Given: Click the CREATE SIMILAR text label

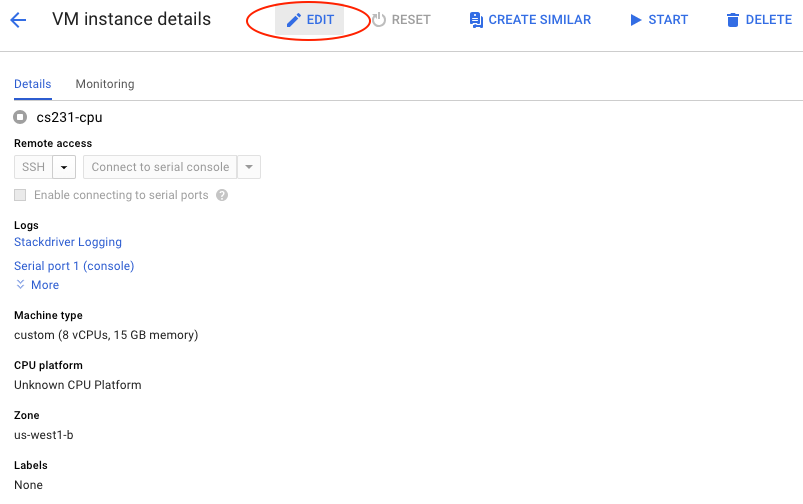Looking at the screenshot, I should click(540, 20).
